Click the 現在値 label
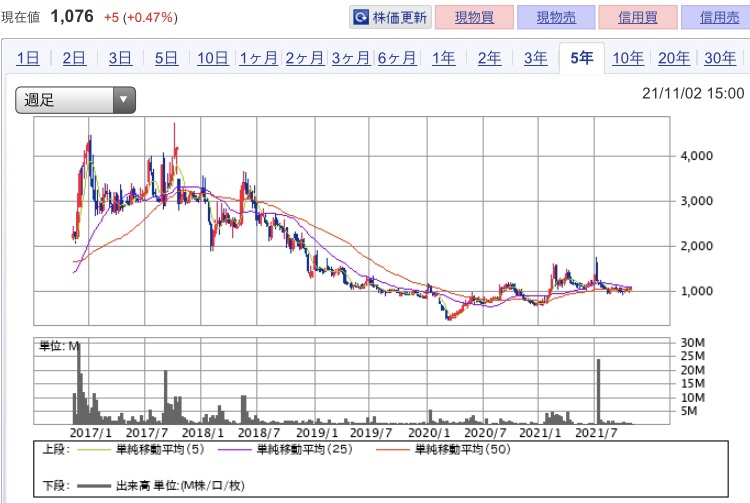Screen dimensions: 750x503 (x=21, y=18)
